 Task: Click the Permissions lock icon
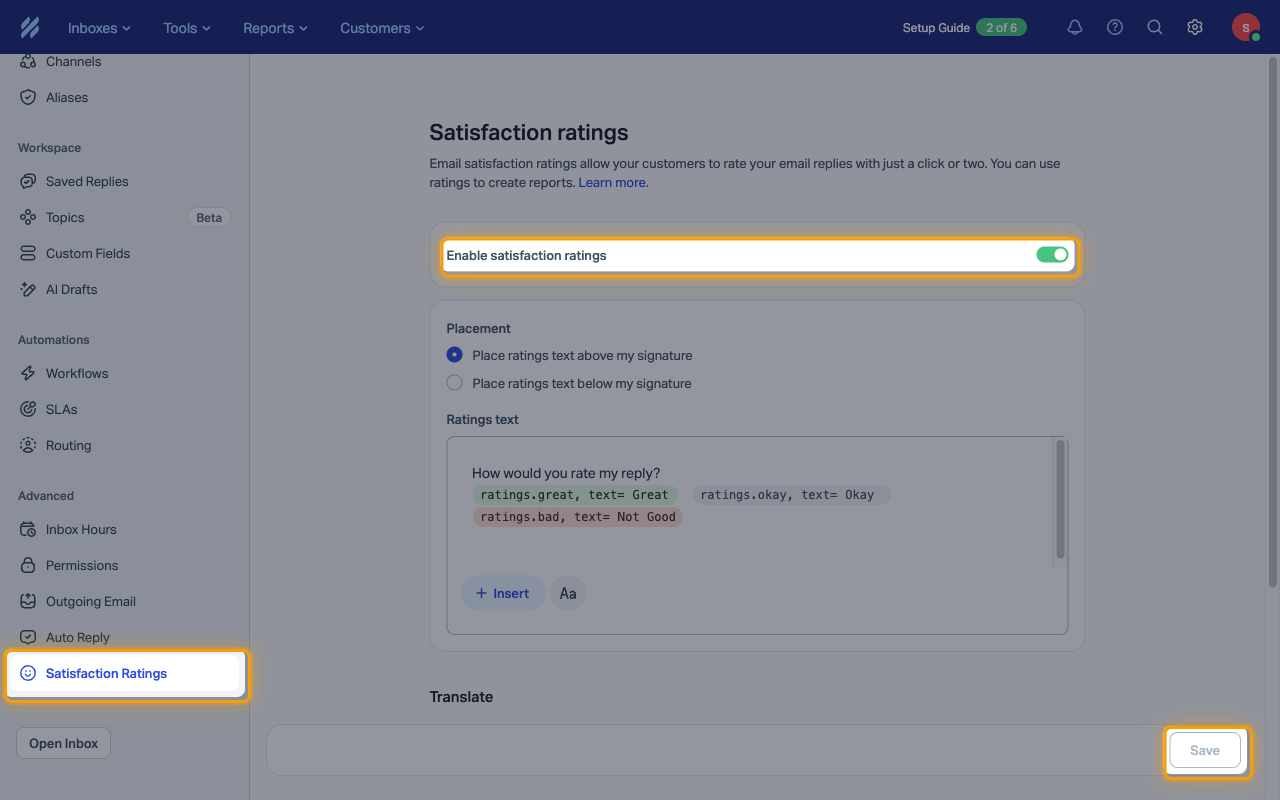pos(28,565)
